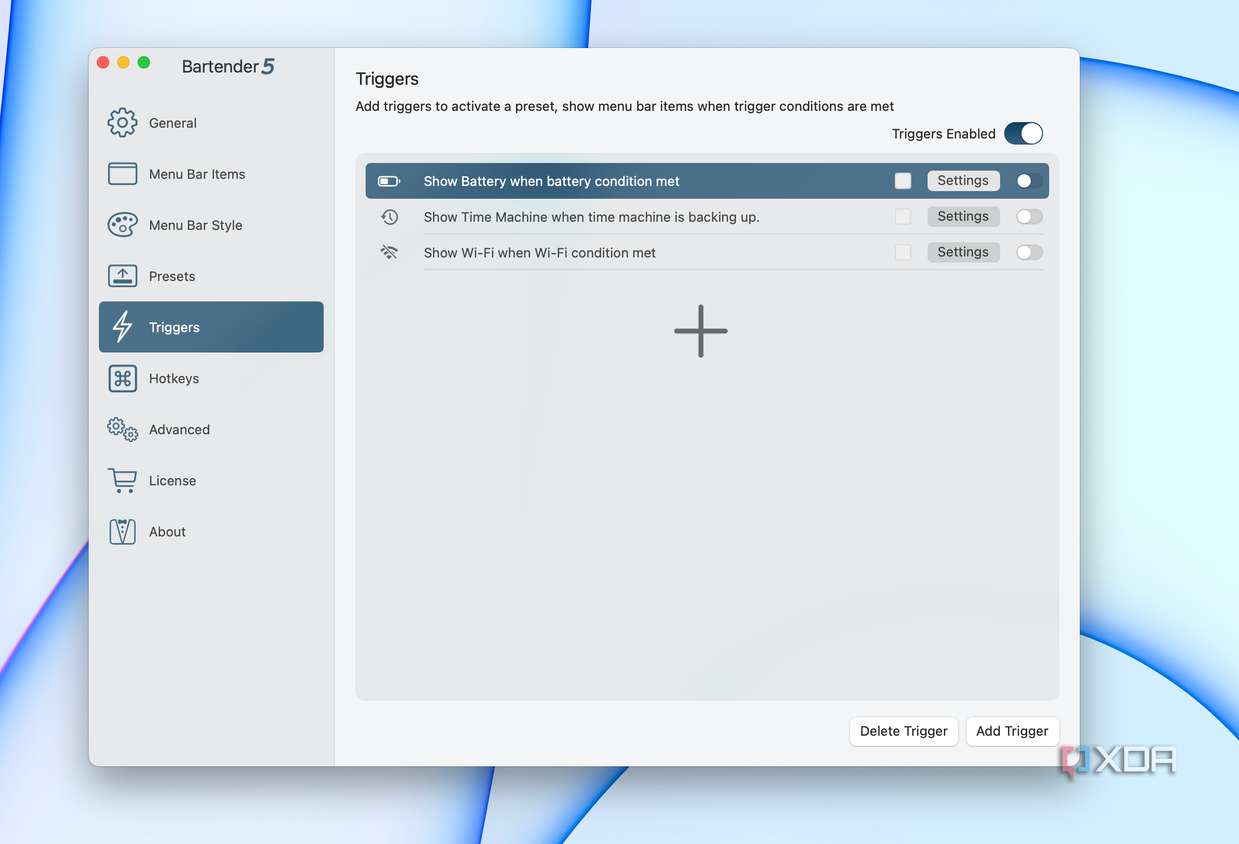Click the Menu Bar Style palette icon
The image size is (1239, 844).
click(122, 225)
